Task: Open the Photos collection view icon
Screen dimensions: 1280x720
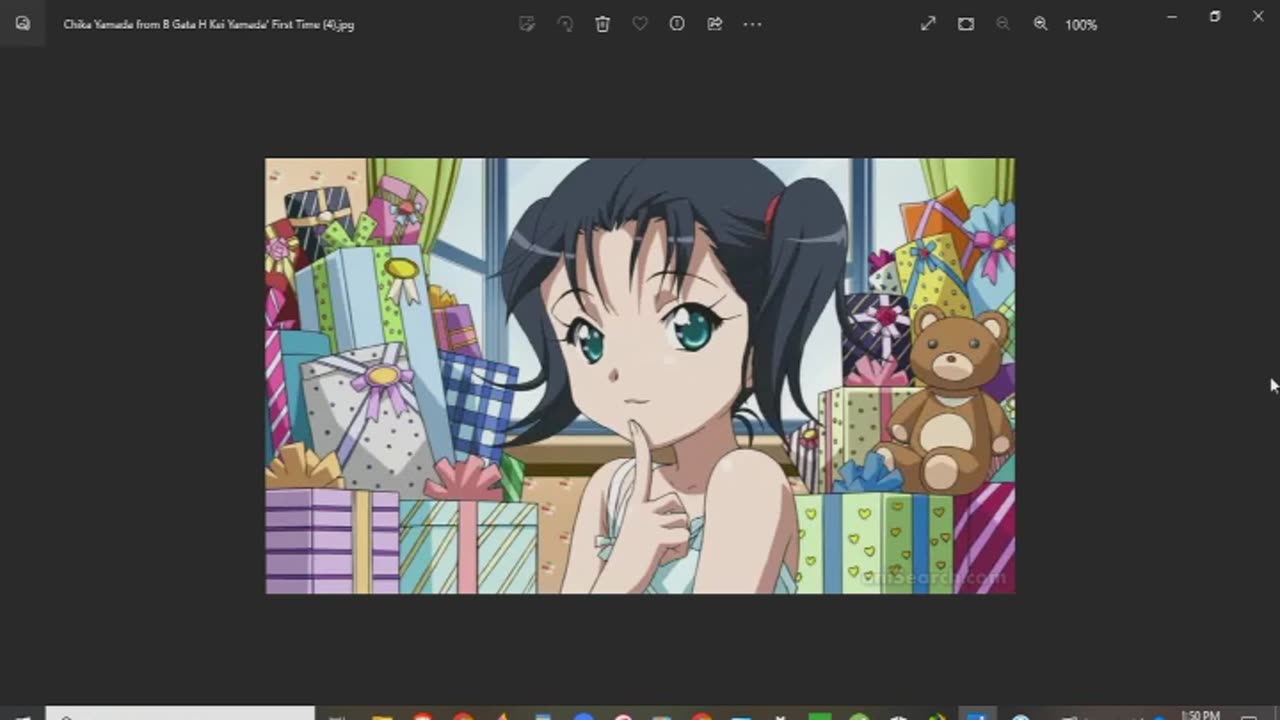Action: coord(22,23)
